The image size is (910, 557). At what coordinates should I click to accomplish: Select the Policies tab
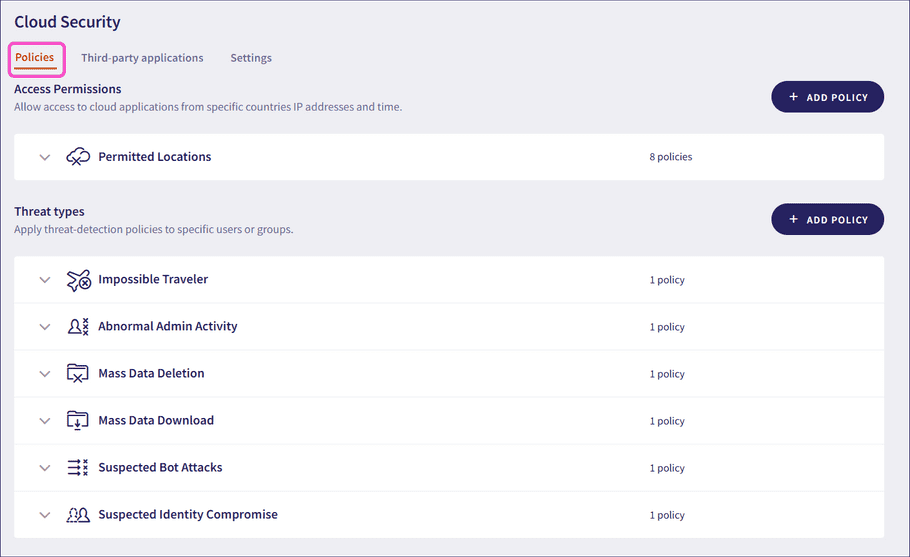pos(35,57)
